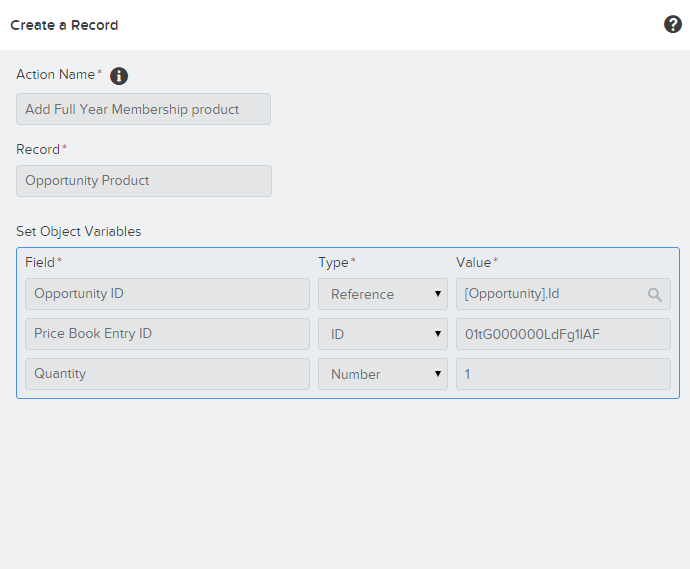Click the Set Object Variables label
The width and height of the screenshot is (690, 569).
click(79, 231)
